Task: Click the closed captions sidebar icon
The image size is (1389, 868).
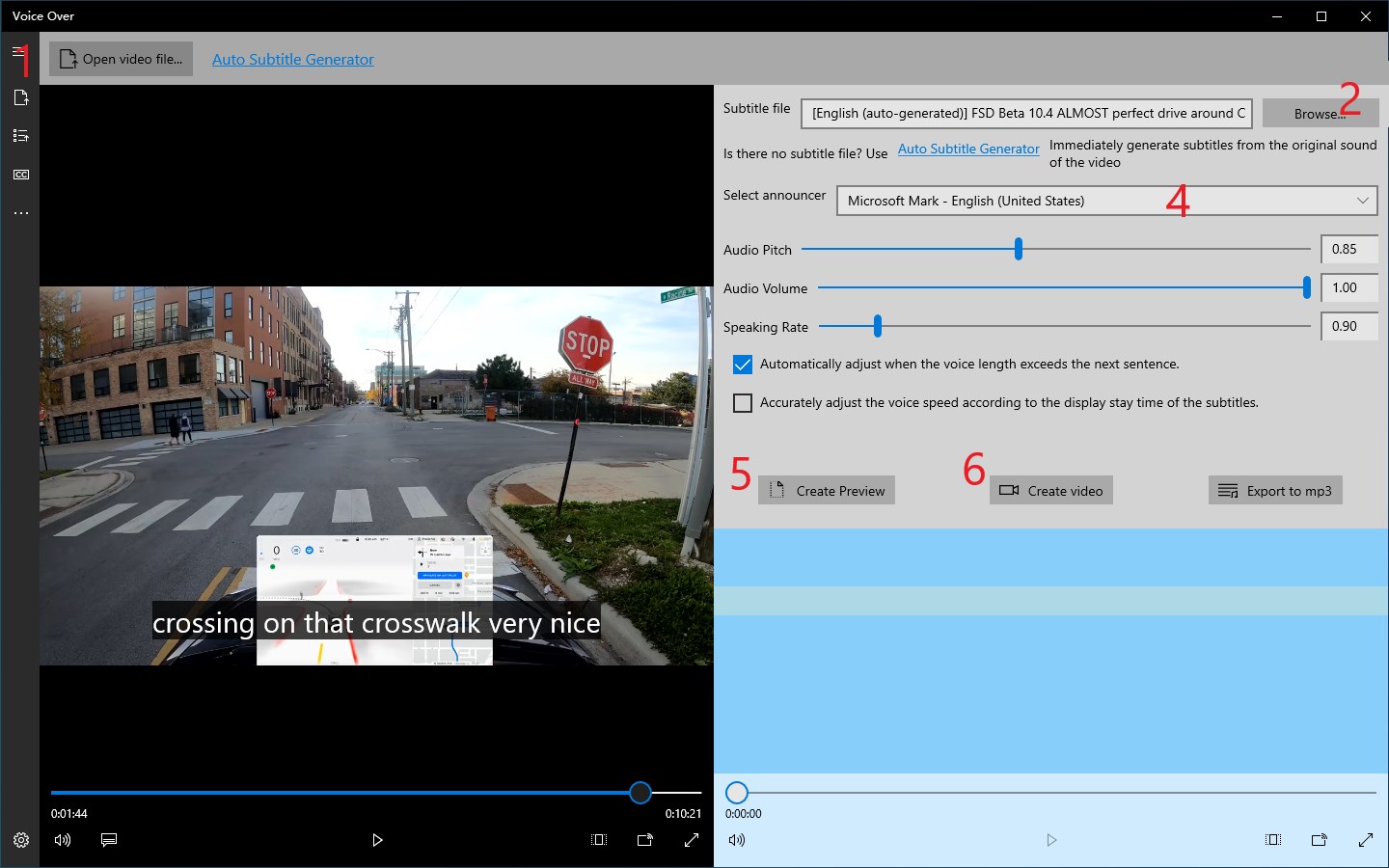Action: coord(20,175)
